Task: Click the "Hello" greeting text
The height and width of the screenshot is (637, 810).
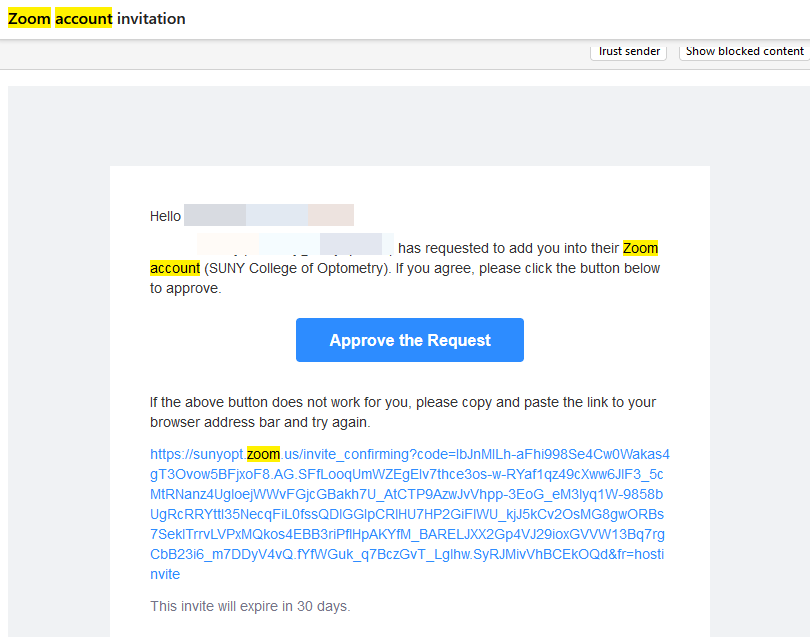Action: pyautogui.click(x=165, y=216)
